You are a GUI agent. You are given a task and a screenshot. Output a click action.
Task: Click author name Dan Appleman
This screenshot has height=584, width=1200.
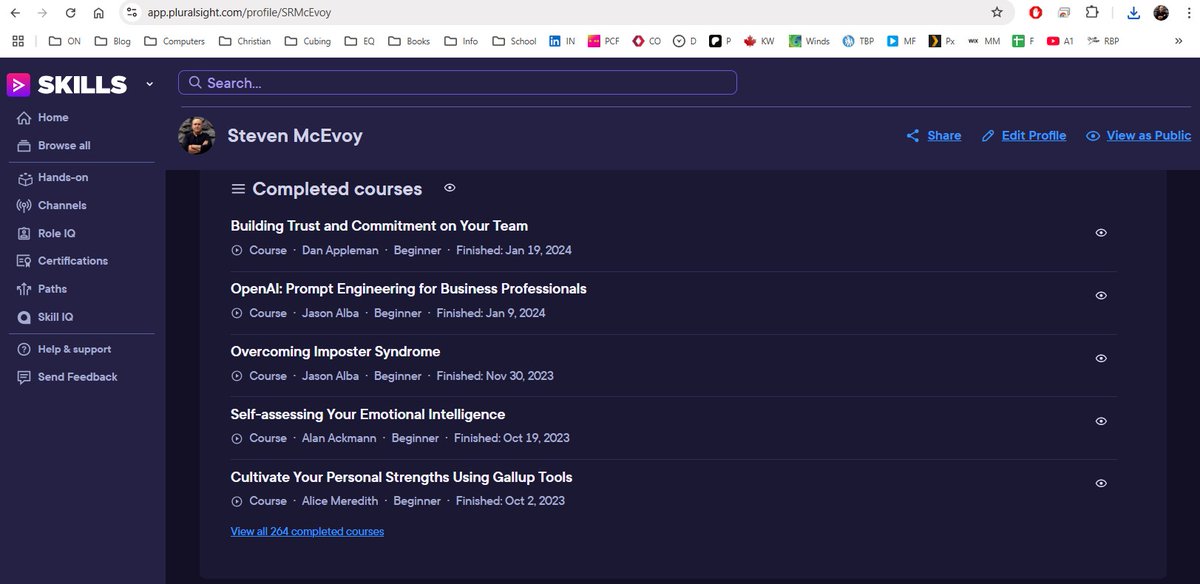[340, 251]
